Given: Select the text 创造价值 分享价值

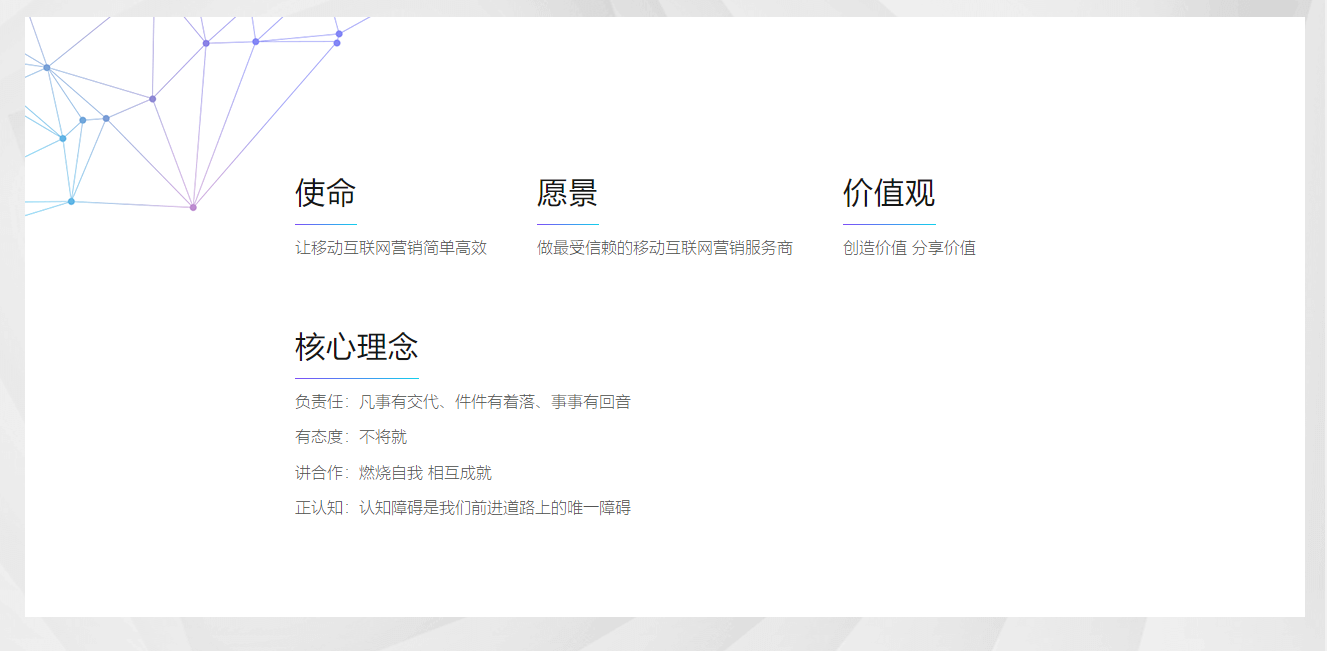Looking at the screenshot, I should [909, 248].
